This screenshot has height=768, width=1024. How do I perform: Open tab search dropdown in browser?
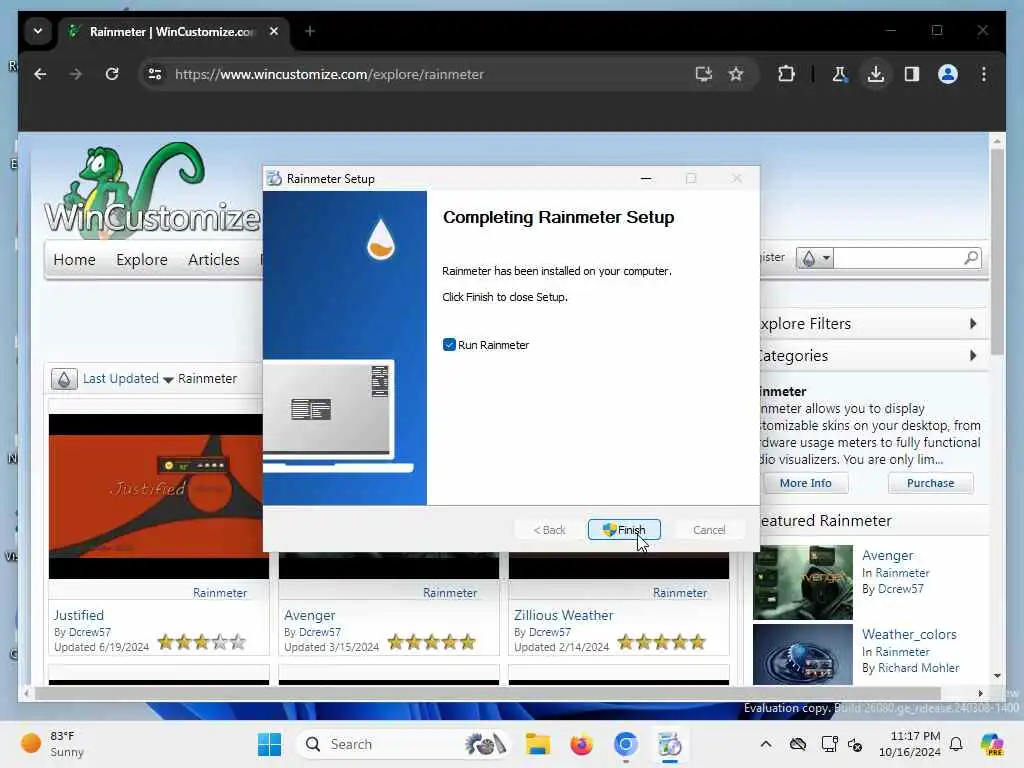(38, 31)
